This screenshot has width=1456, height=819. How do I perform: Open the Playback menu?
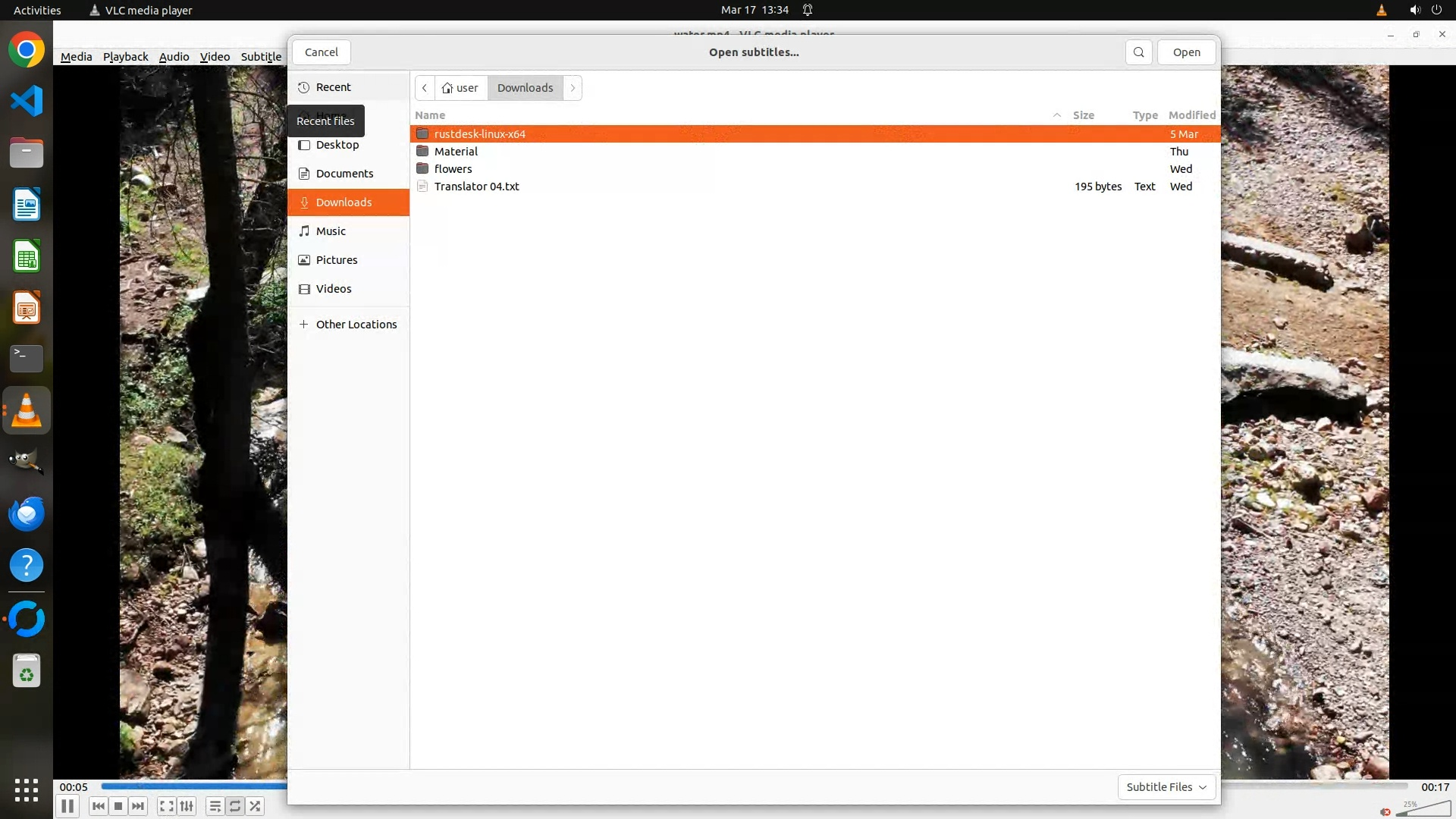(125, 57)
